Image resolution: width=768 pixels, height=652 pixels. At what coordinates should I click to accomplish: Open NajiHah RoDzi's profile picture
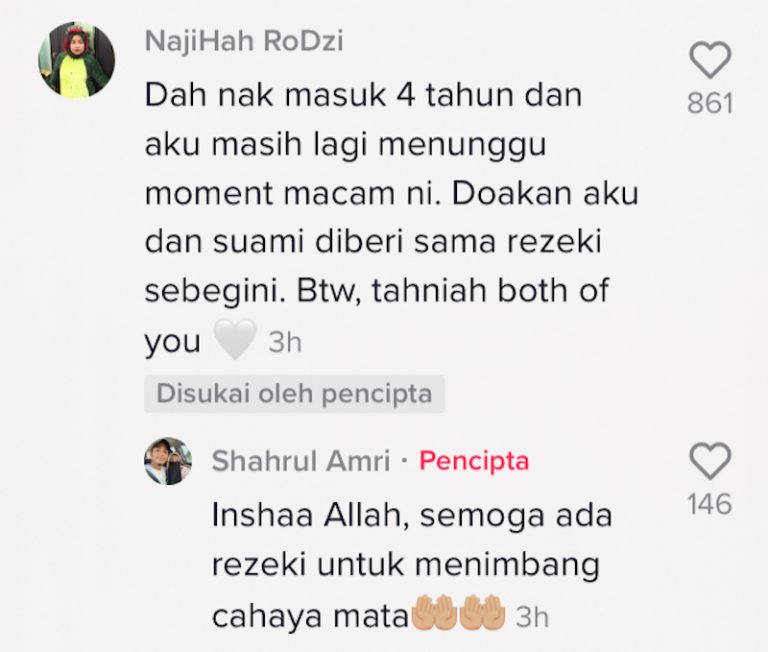(x=76, y=60)
